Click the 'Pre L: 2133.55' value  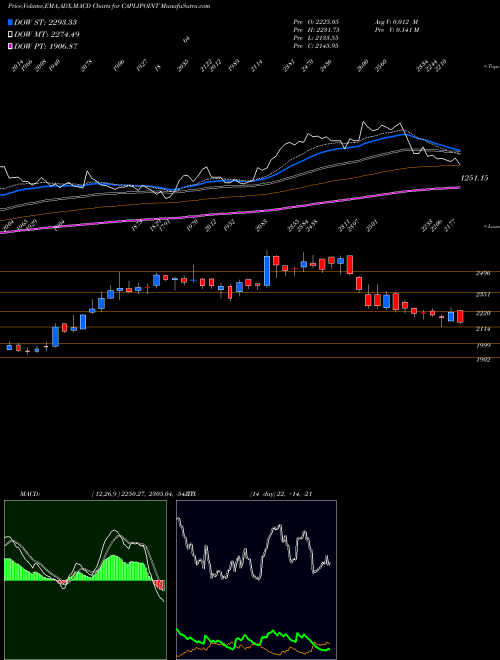pos(316,38)
